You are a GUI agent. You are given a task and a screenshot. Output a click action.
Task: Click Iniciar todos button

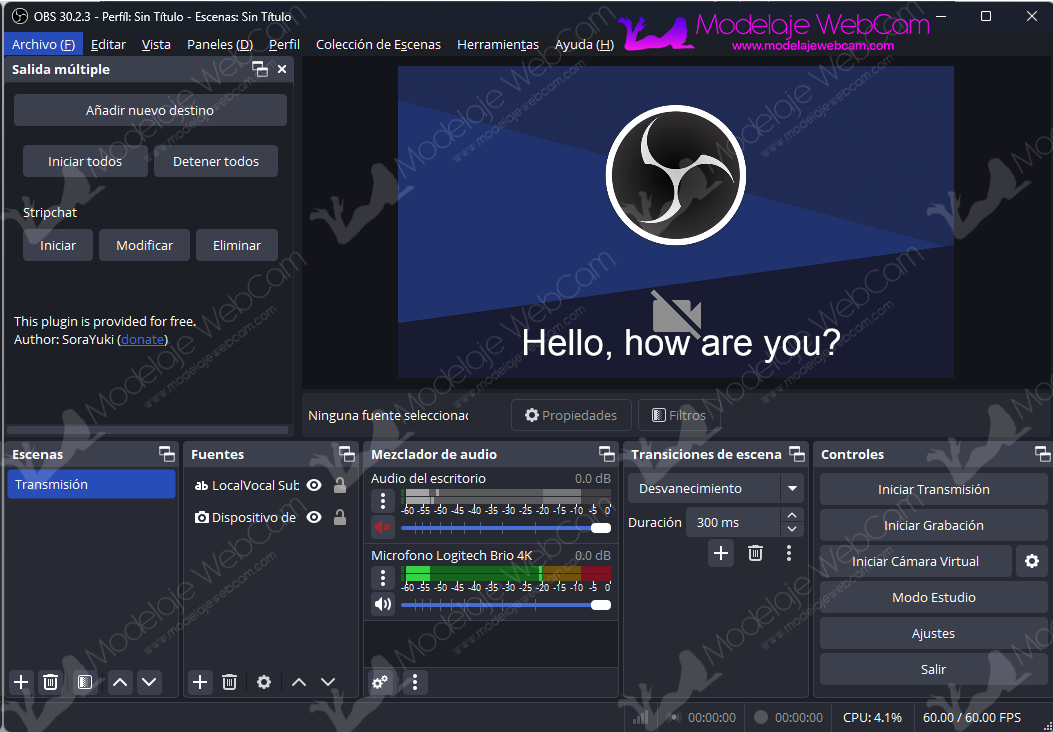coord(85,161)
